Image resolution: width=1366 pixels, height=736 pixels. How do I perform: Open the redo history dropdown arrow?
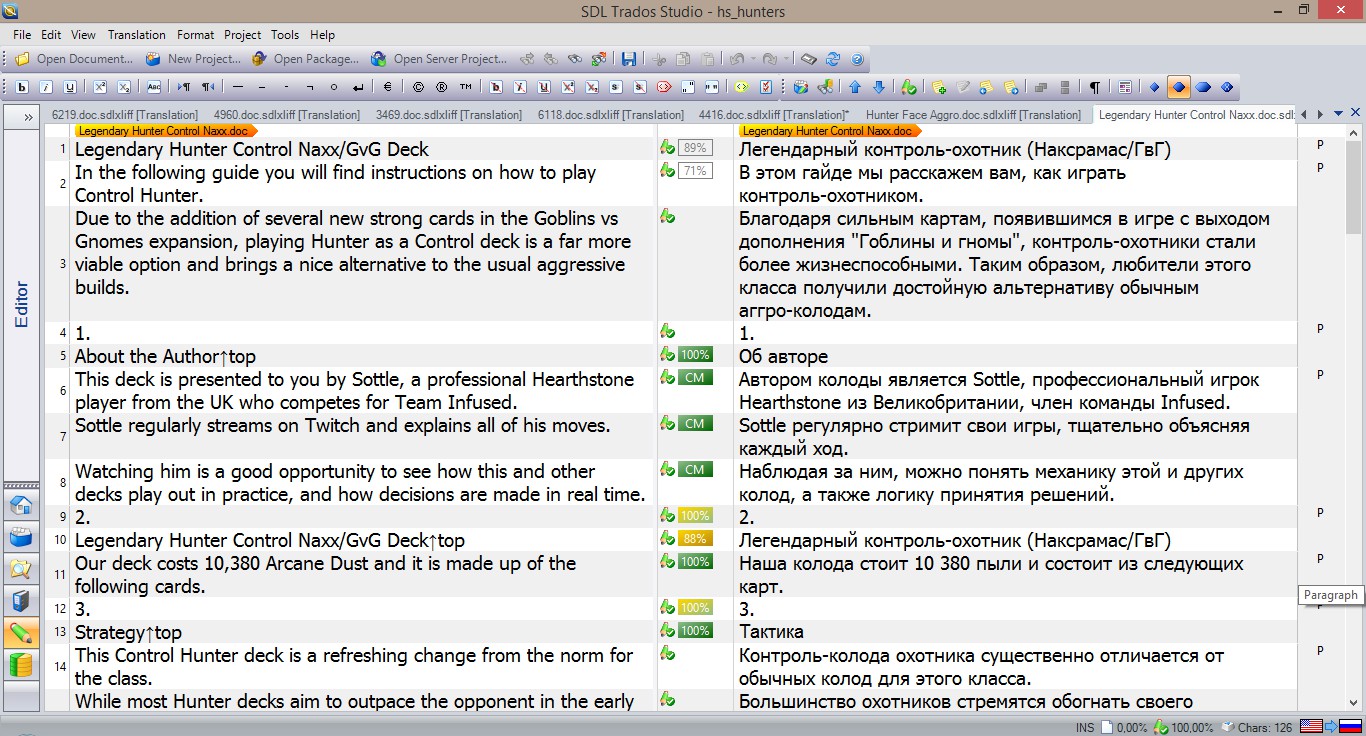point(787,59)
